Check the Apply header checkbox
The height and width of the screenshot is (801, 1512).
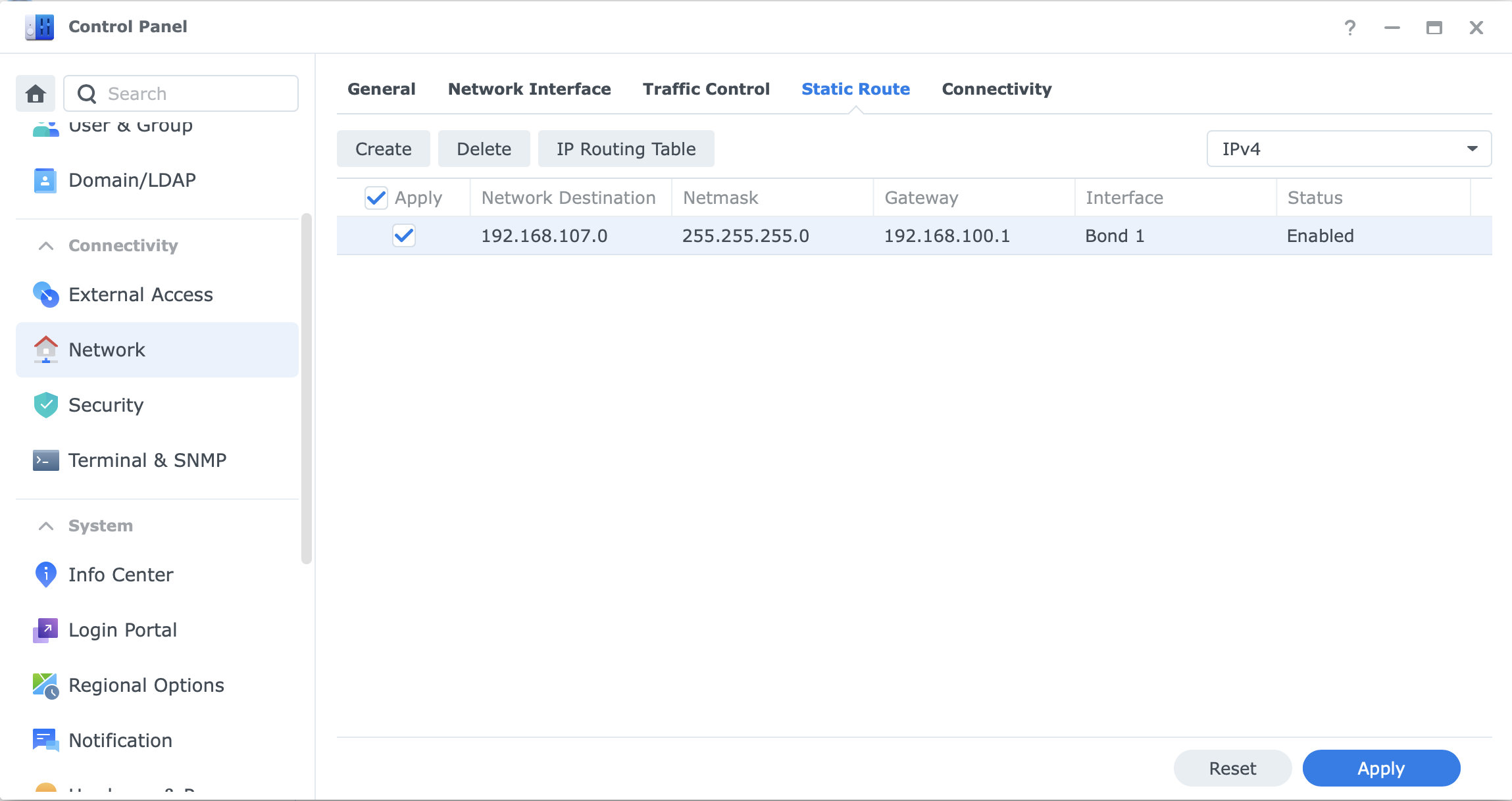[376, 198]
